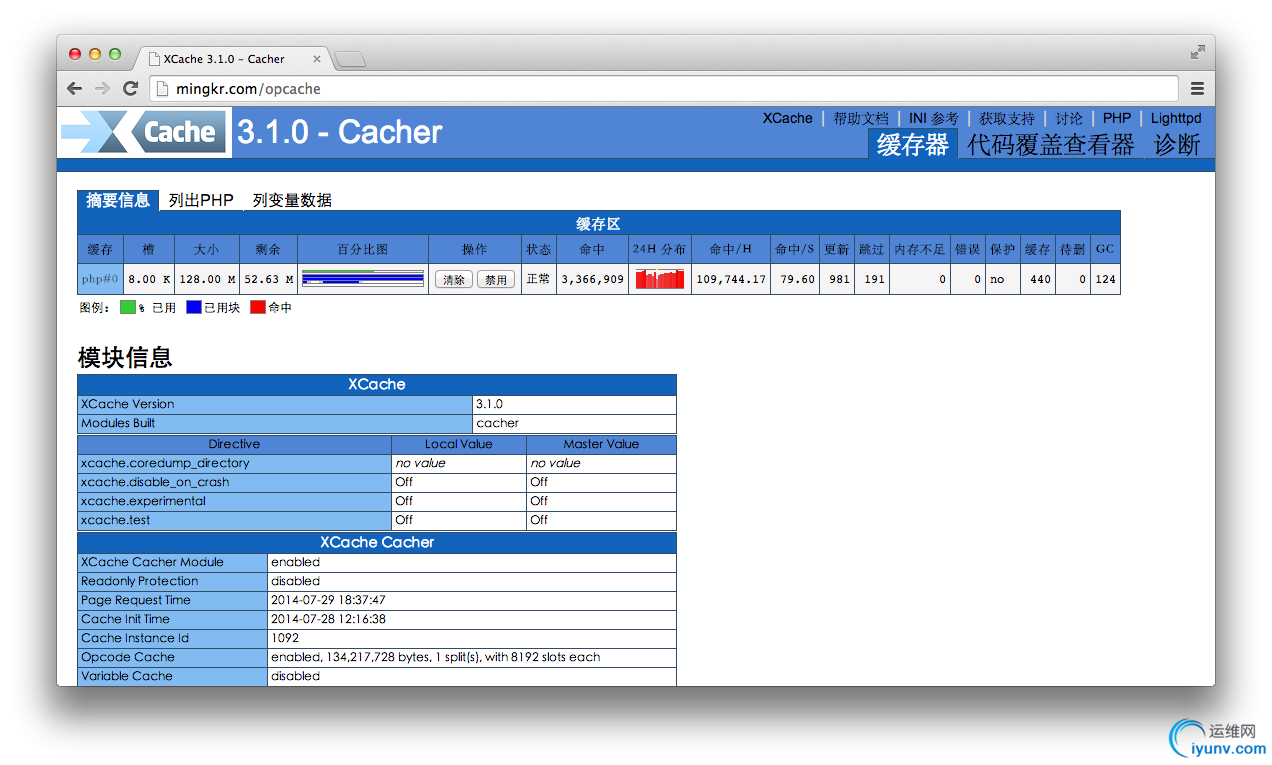1272x765 pixels.
Task: Select the XCache 3.1.0 – Cacher browser tab
Action: pos(231,59)
